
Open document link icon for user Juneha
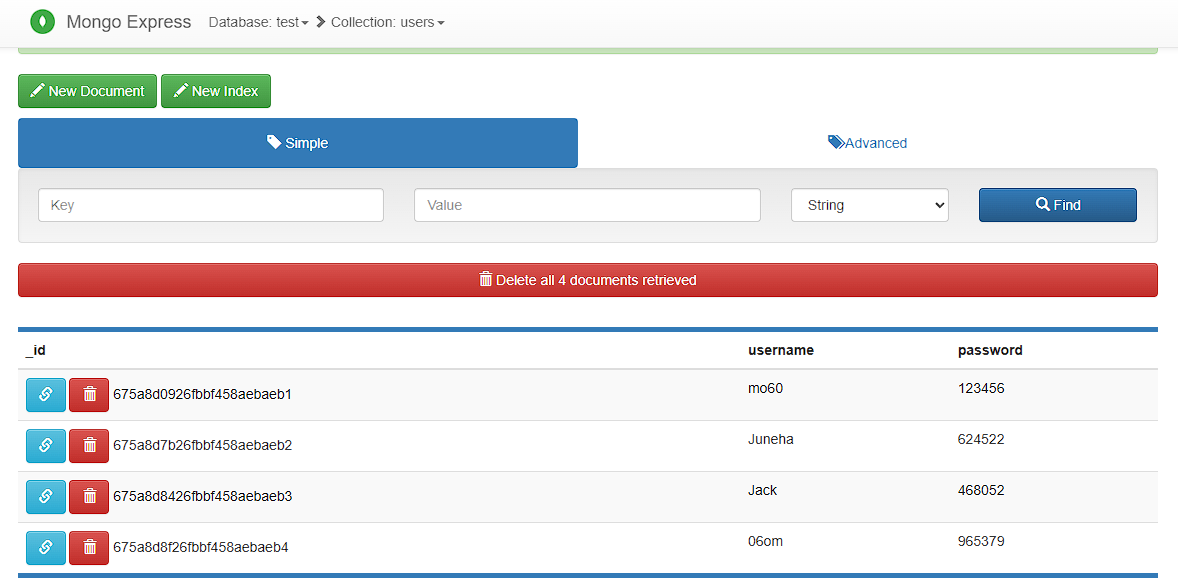coord(45,445)
